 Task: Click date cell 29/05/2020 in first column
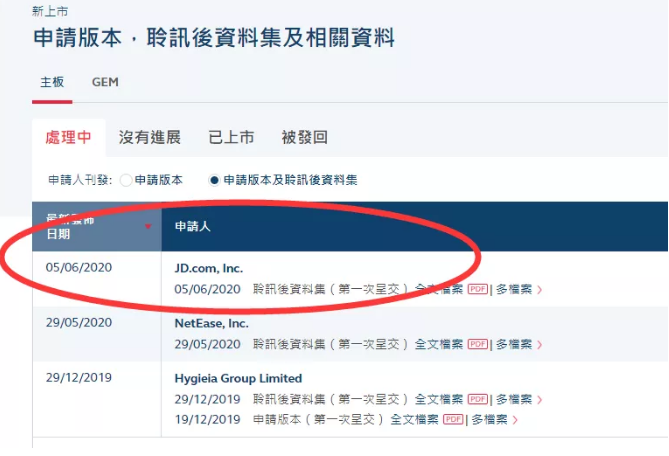pos(79,322)
